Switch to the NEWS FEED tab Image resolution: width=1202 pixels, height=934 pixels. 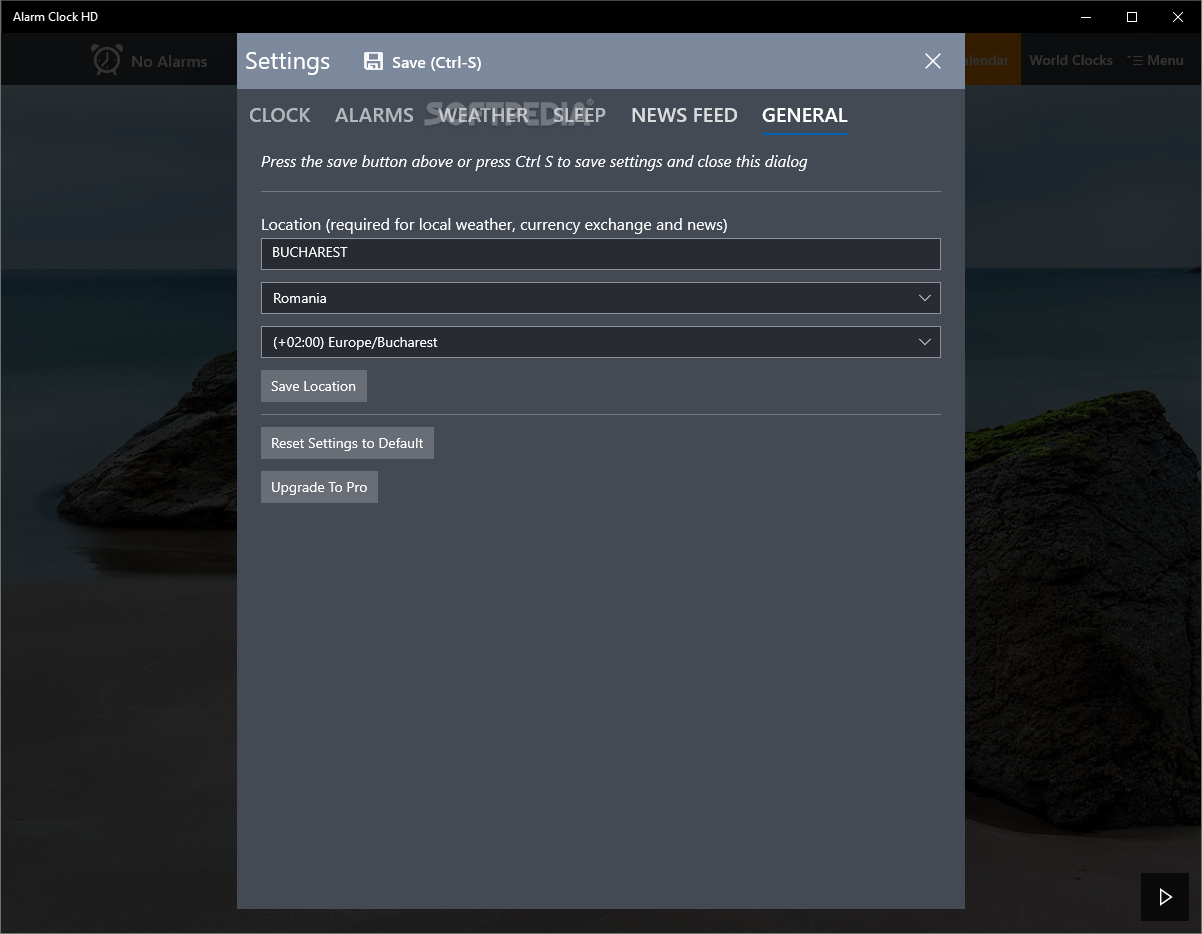point(684,115)
